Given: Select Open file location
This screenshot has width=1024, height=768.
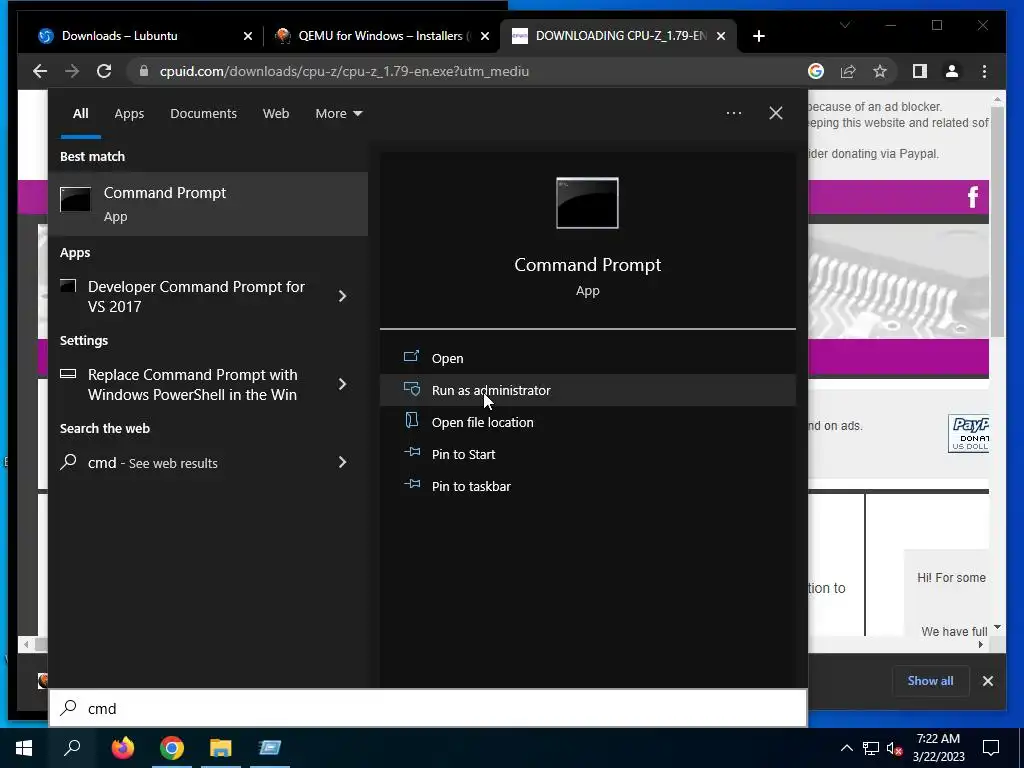Looking at the screenshot, I should (587, 422).
